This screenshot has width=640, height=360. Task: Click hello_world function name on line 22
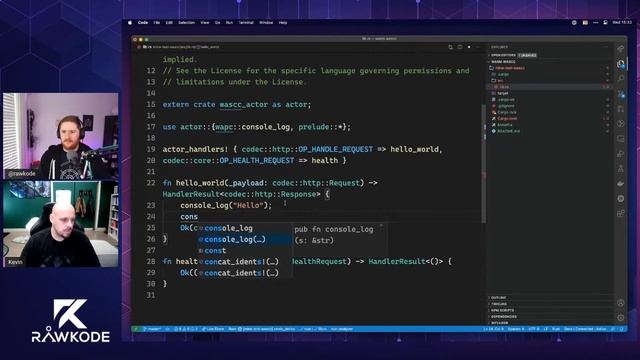click(200, 183)
